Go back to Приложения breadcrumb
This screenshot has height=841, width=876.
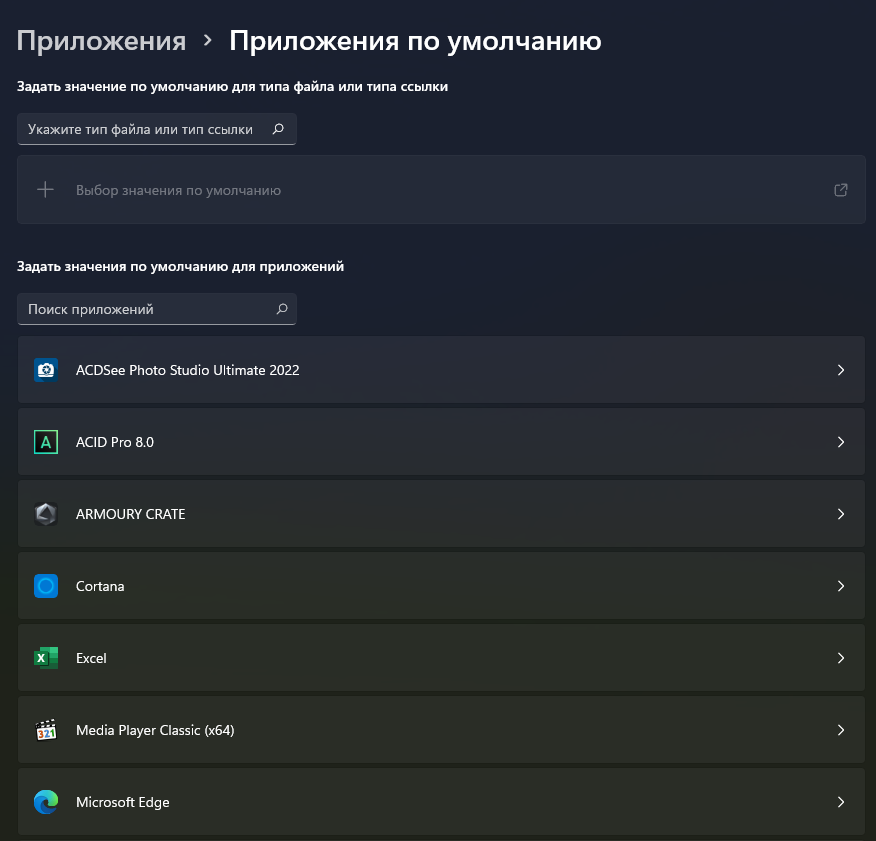[101, 41]
